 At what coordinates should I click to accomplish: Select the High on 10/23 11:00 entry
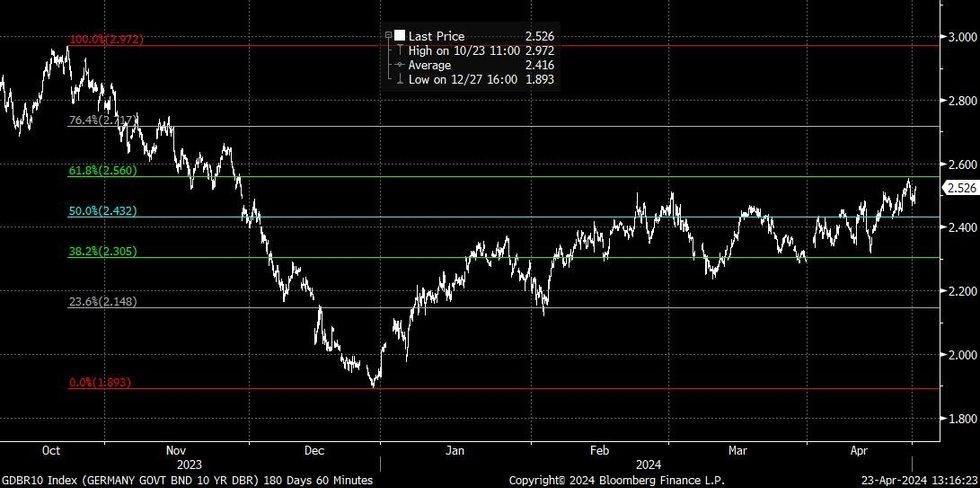[x=462, y=51]
